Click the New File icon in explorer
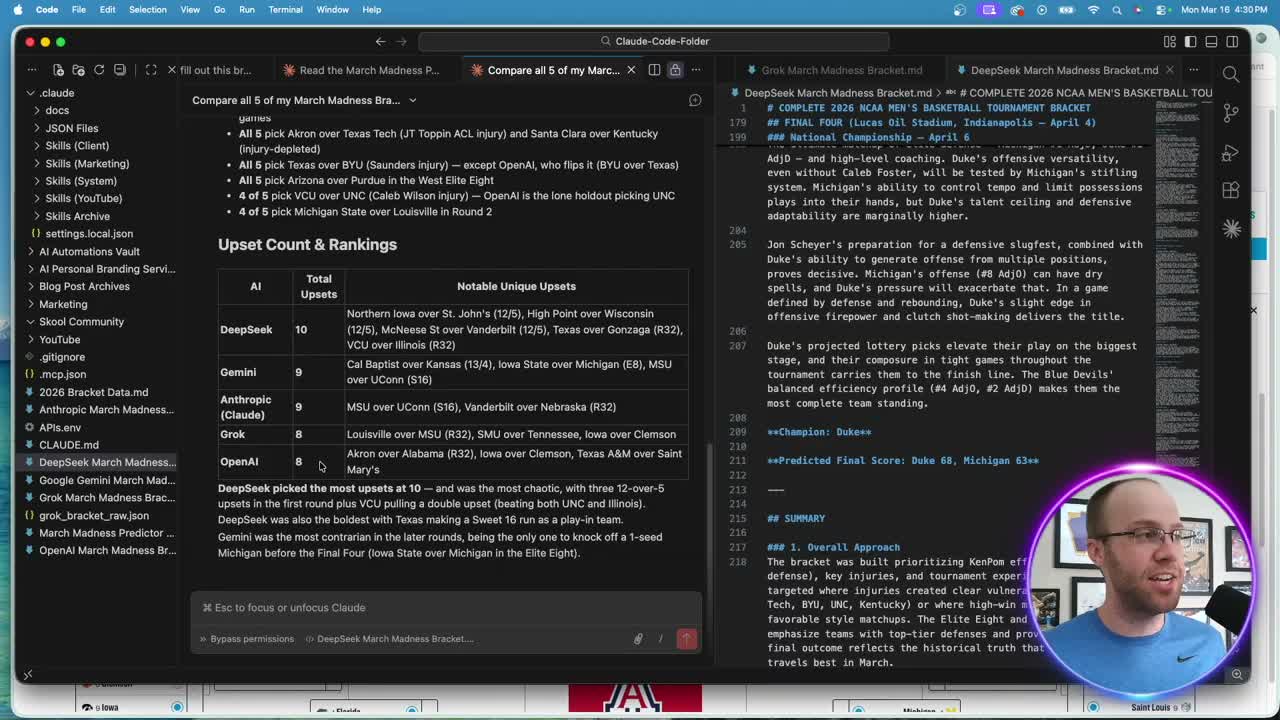 58,70
